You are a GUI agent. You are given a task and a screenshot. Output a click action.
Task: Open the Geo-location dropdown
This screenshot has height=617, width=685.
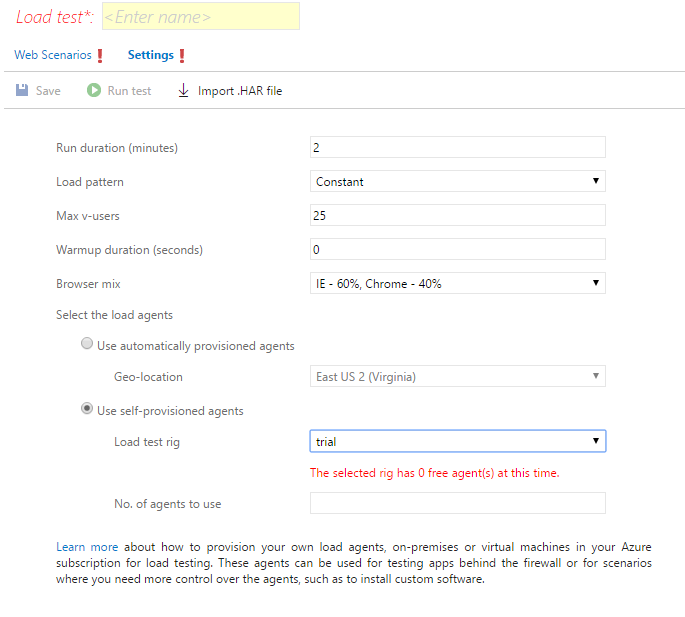coord(458,376)
